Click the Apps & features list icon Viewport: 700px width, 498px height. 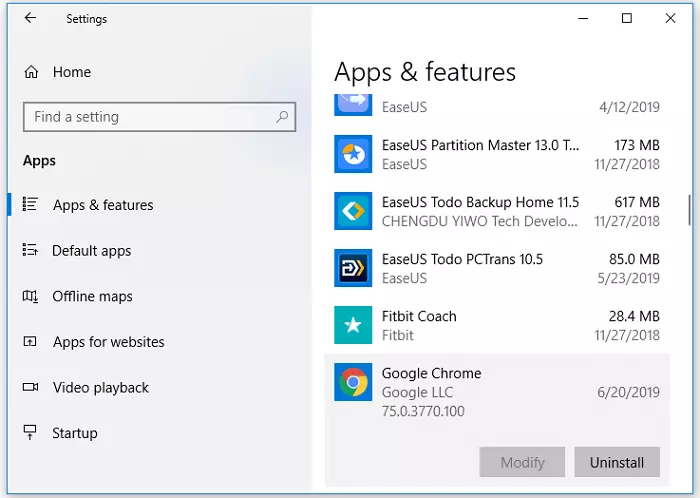click(30, 204)
